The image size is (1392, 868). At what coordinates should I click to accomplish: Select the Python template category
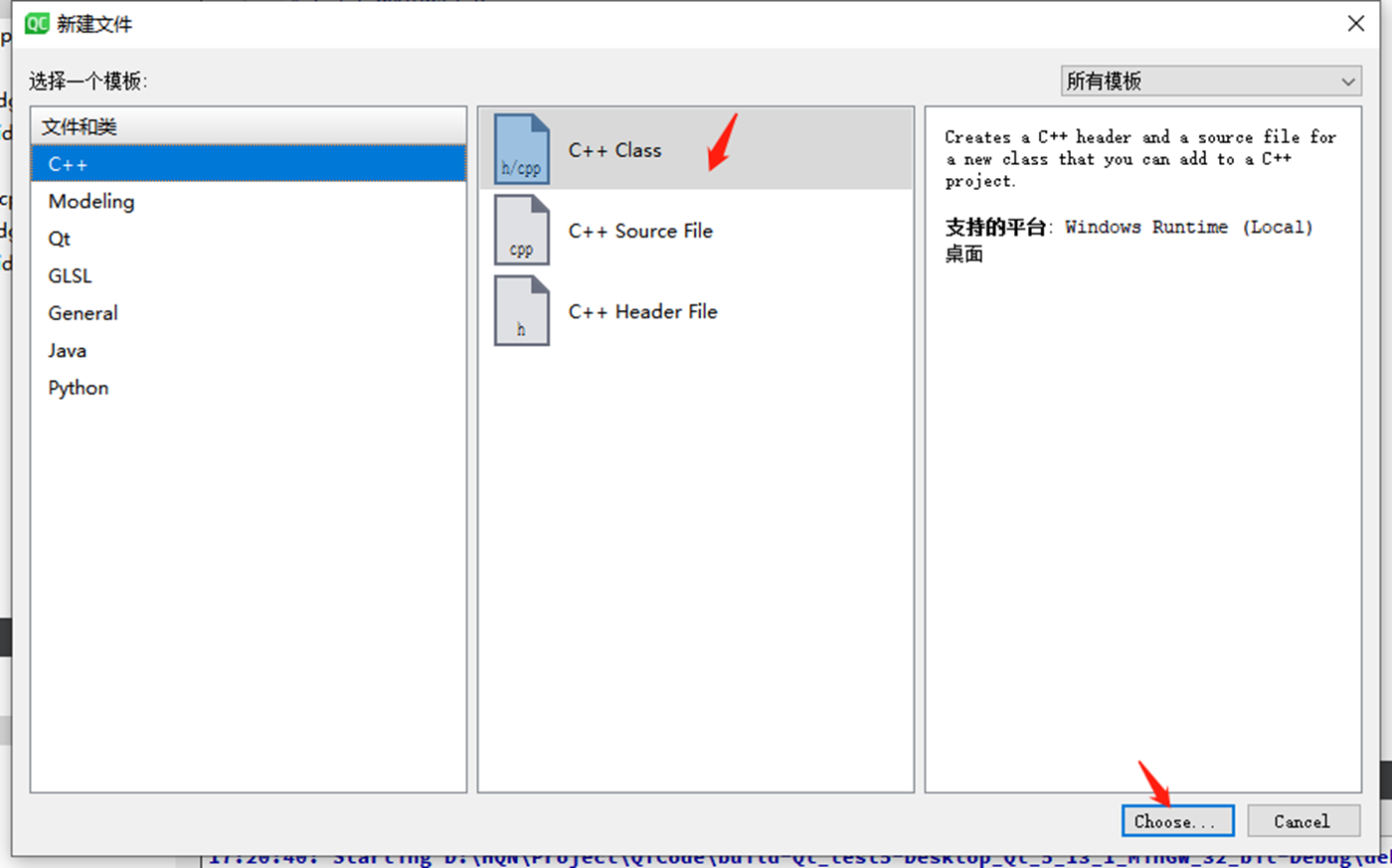point(78,388)
